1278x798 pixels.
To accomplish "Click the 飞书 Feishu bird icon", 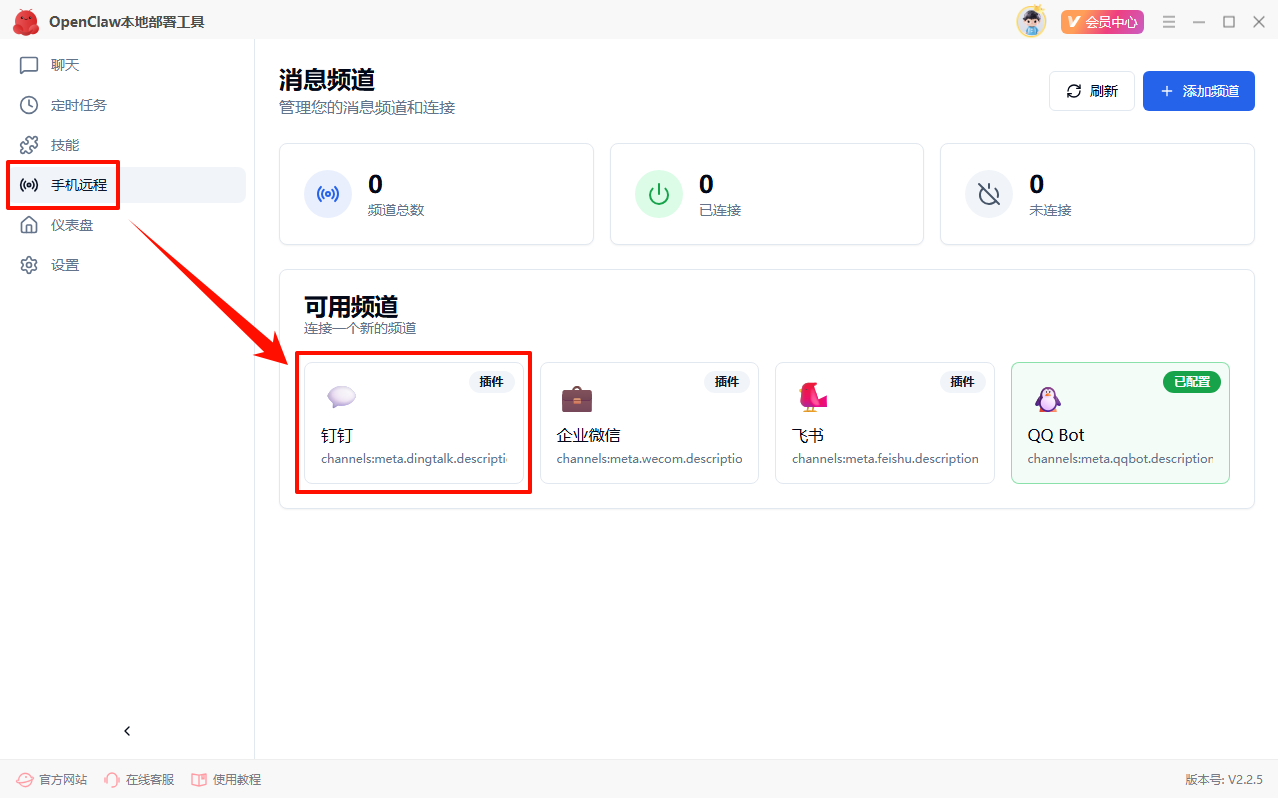I will (812, 398).
